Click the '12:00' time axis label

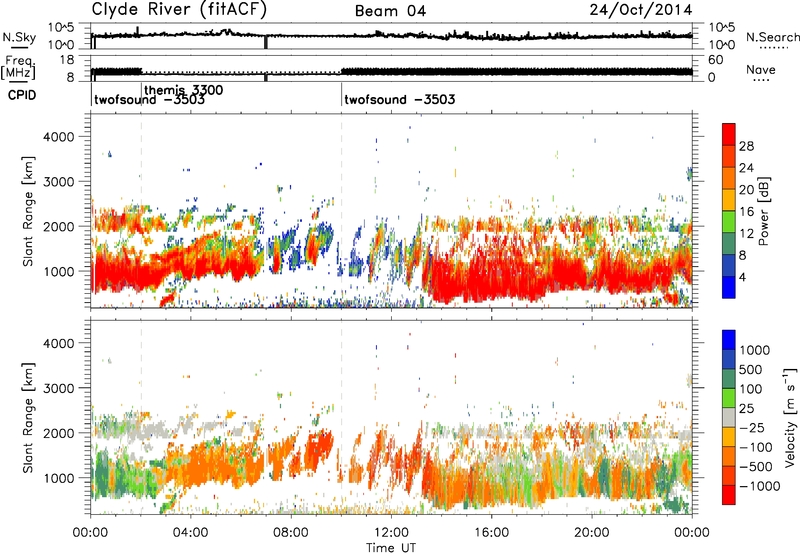[x=391, y=533]
